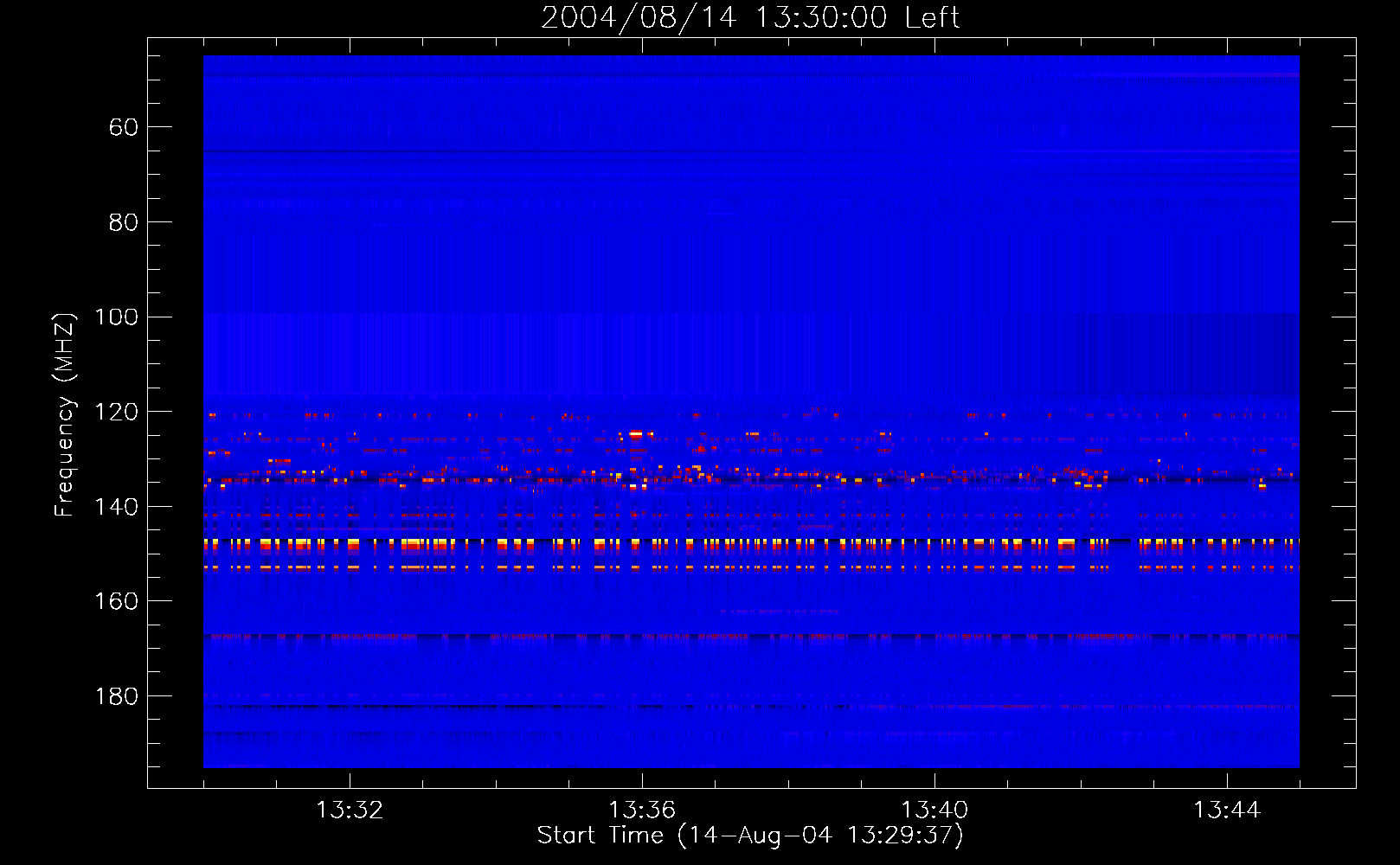Click the plot title '2004/08/14 13:30:00 Left'
Screen dimensions: 1400x865
tap(750, 17)
